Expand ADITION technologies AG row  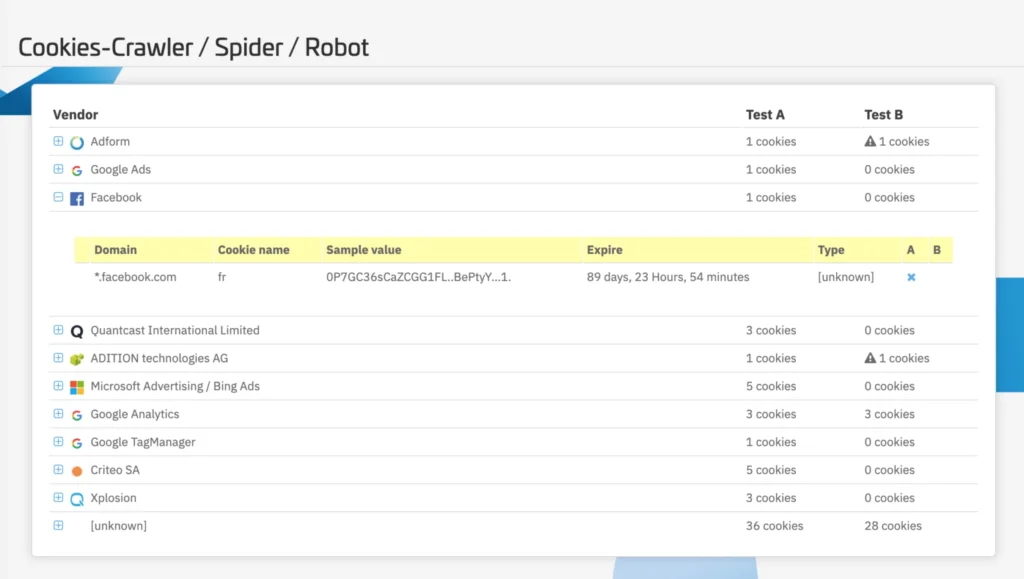point(58,358)
